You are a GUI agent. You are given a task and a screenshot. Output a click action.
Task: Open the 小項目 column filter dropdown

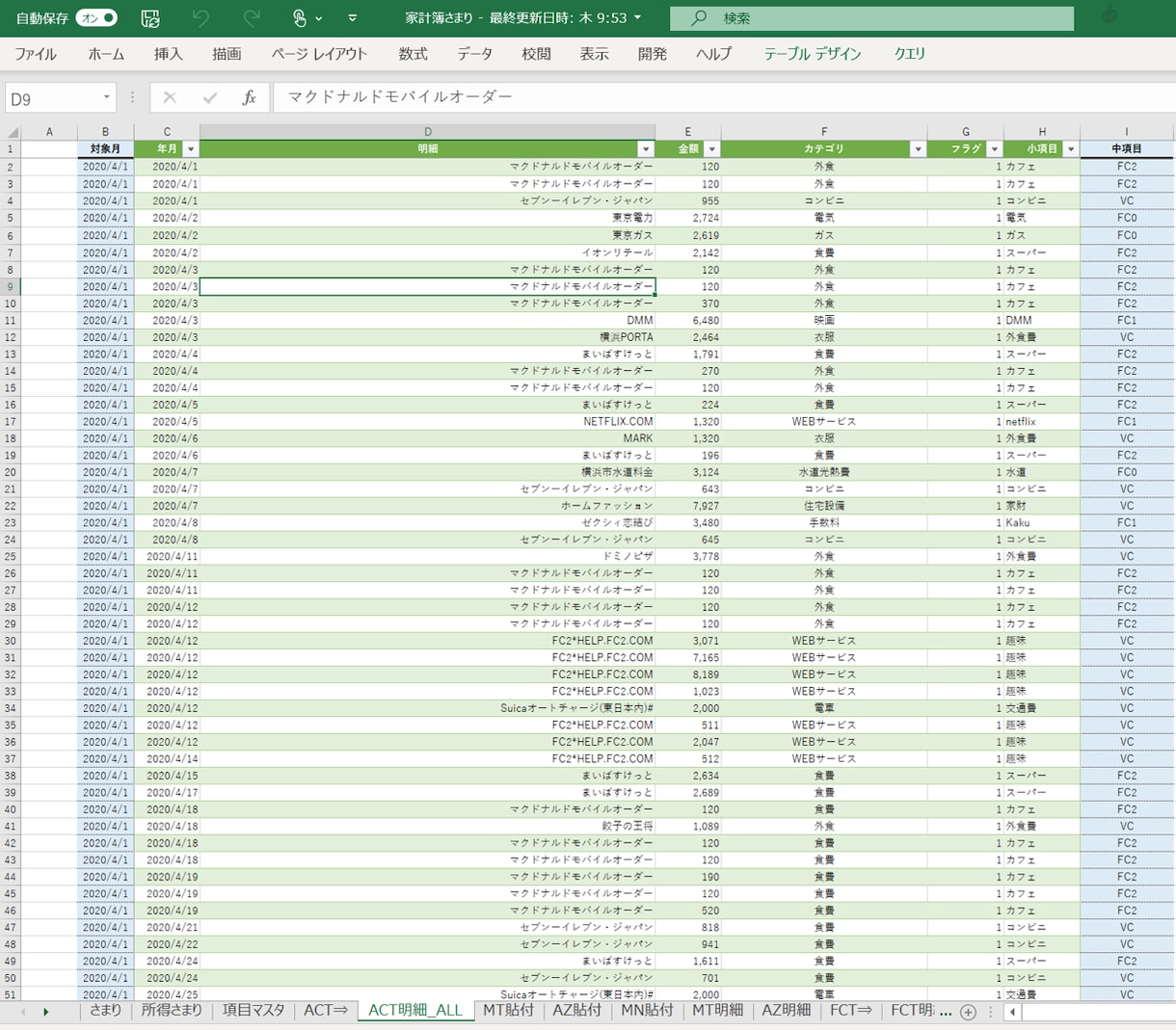coord(1070,149)
